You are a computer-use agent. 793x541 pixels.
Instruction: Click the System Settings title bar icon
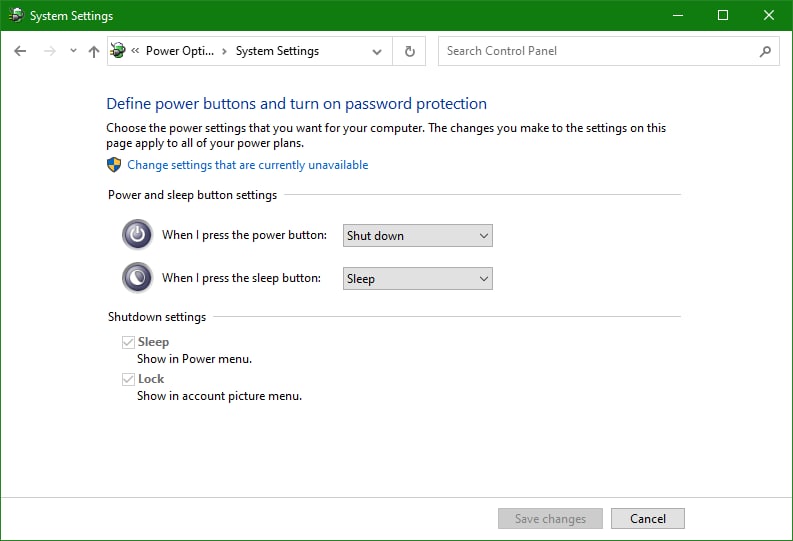(x=16, y=15)
